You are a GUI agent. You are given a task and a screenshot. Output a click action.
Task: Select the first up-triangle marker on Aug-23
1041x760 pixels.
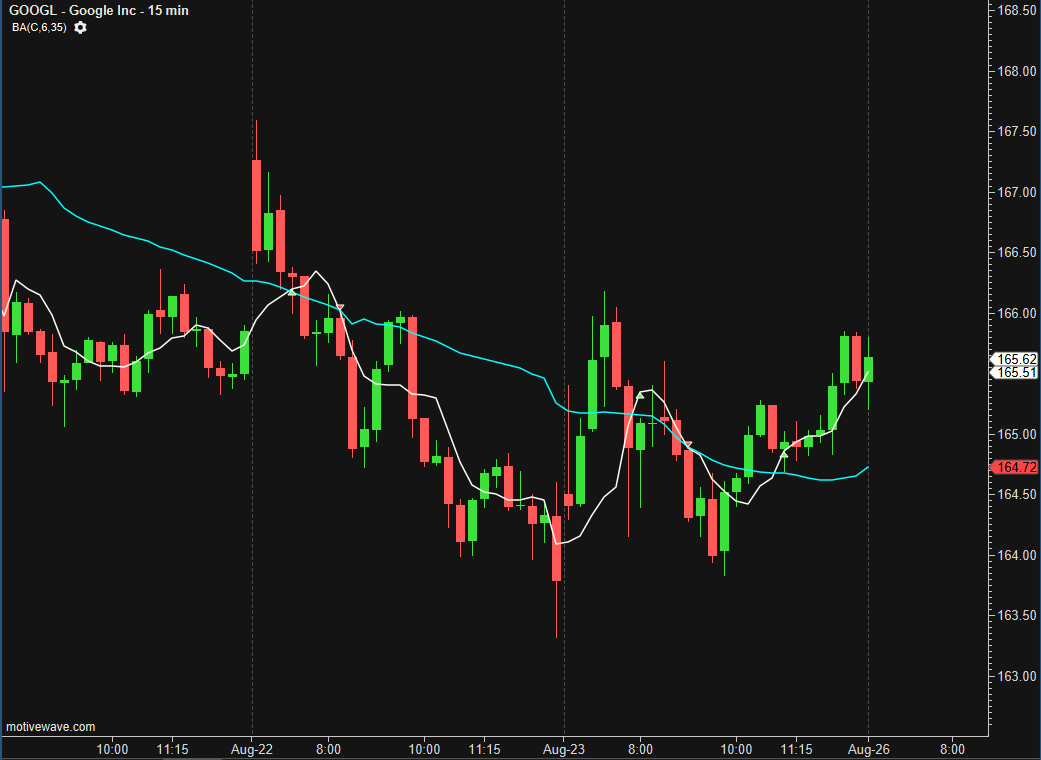(x=640, y=396)
